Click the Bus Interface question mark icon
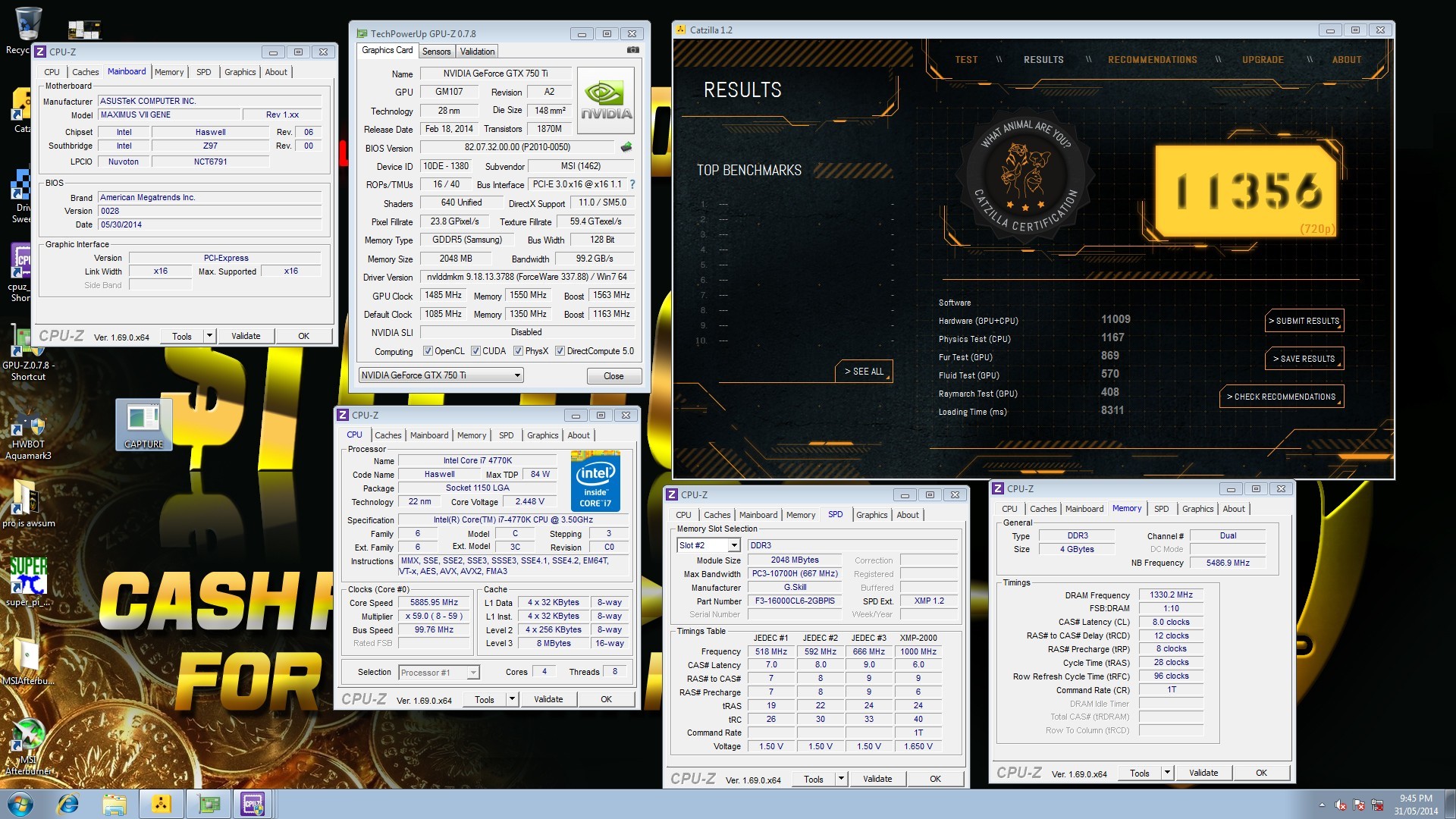This screenshot has height=819, width=1456. pyautogui.click(x=632, y=184)
